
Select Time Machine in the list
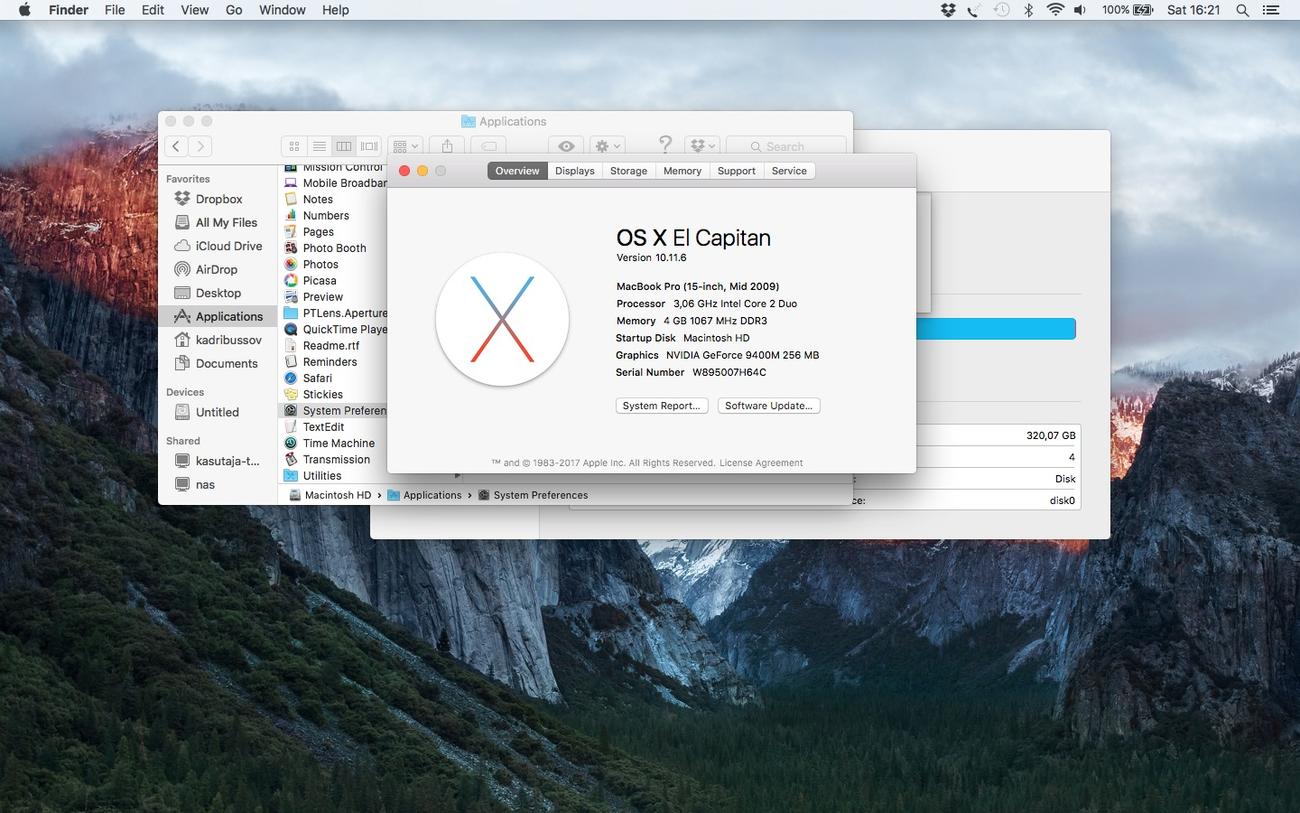338,443
